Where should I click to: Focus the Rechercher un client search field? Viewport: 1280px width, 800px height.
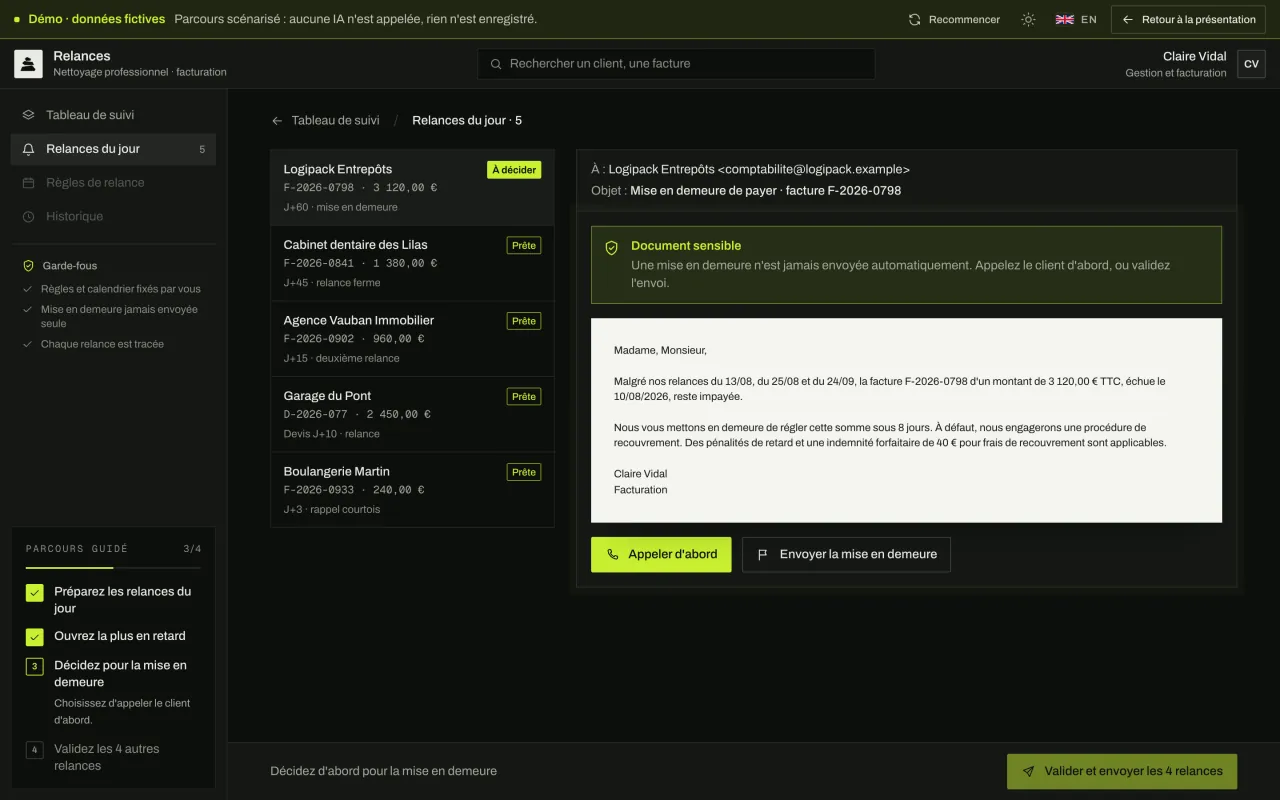pyautogui.click(x=676, y=63)
